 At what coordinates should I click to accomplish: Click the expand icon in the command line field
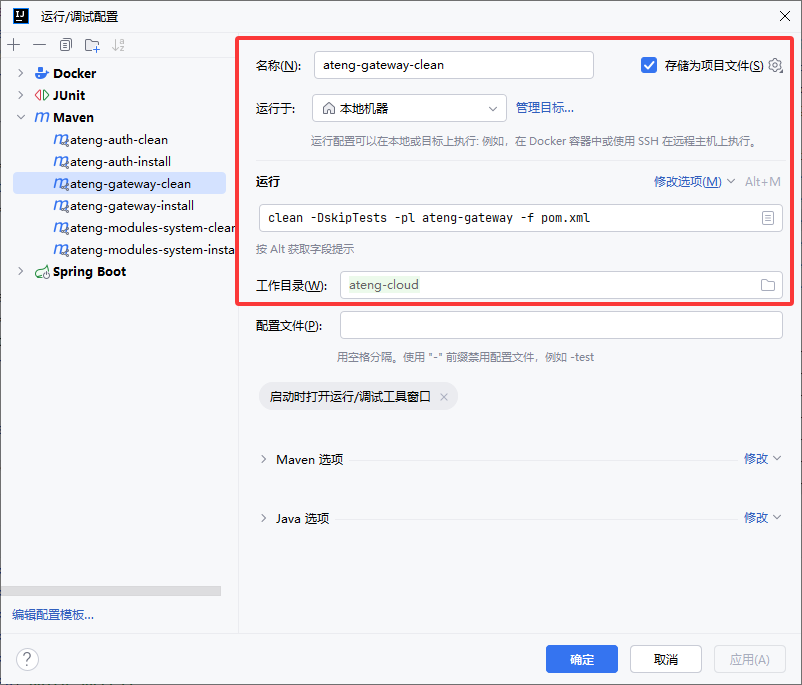pos(768,218)
